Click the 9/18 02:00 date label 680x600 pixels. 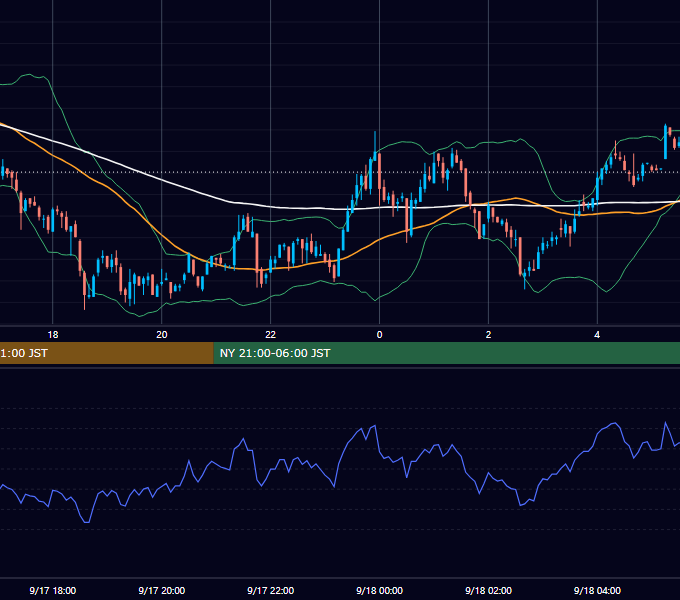pos(488,590)
